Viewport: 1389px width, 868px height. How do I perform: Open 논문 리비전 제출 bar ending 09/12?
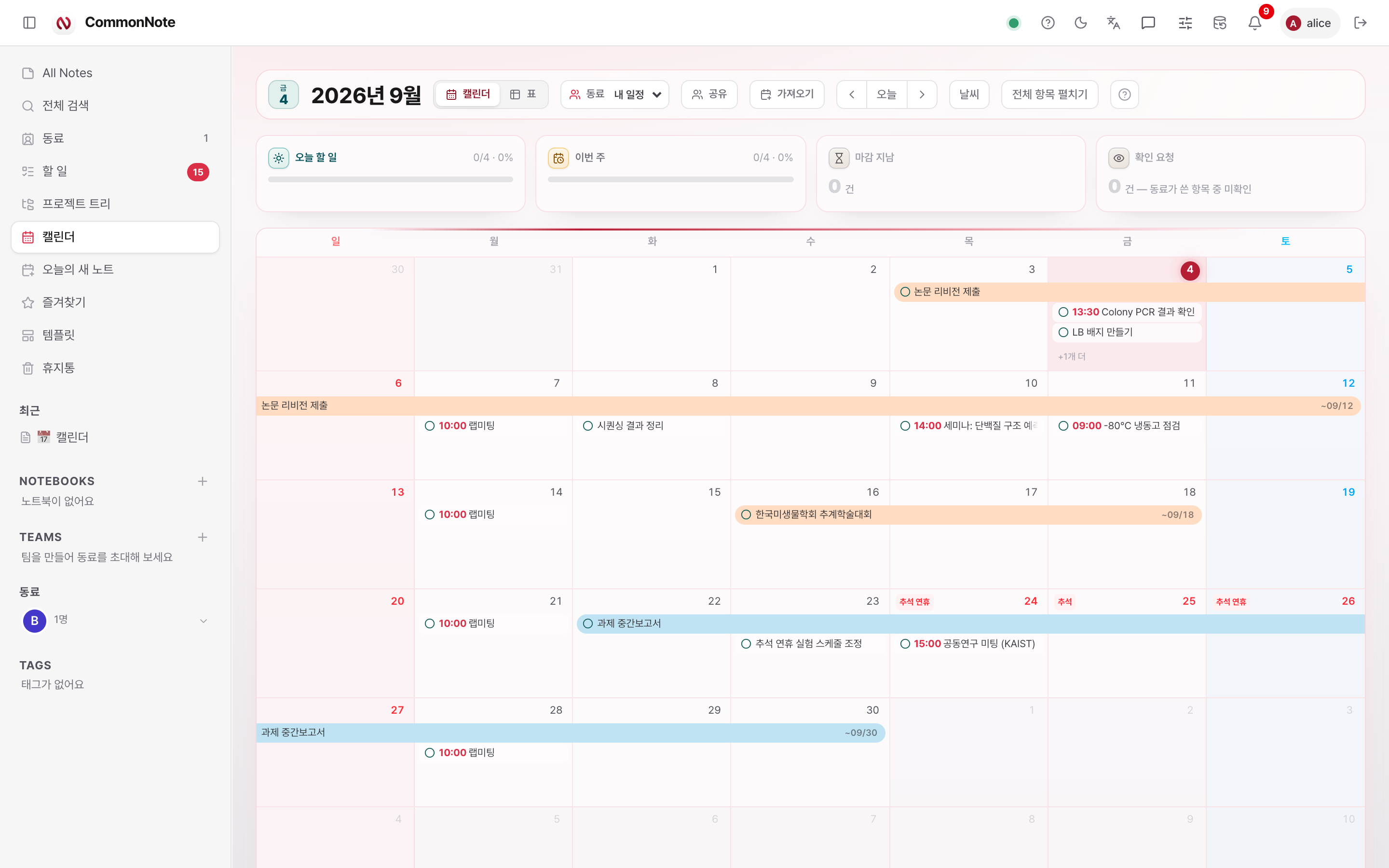pos(808,405)
